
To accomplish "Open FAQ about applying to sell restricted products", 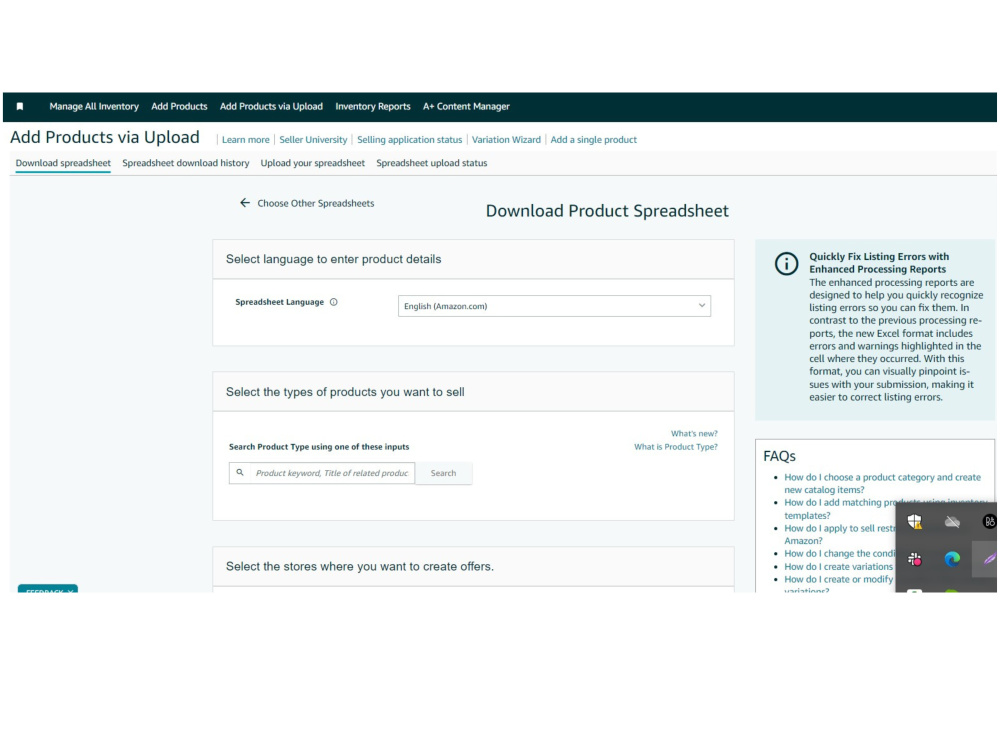I will coord(839,534).
